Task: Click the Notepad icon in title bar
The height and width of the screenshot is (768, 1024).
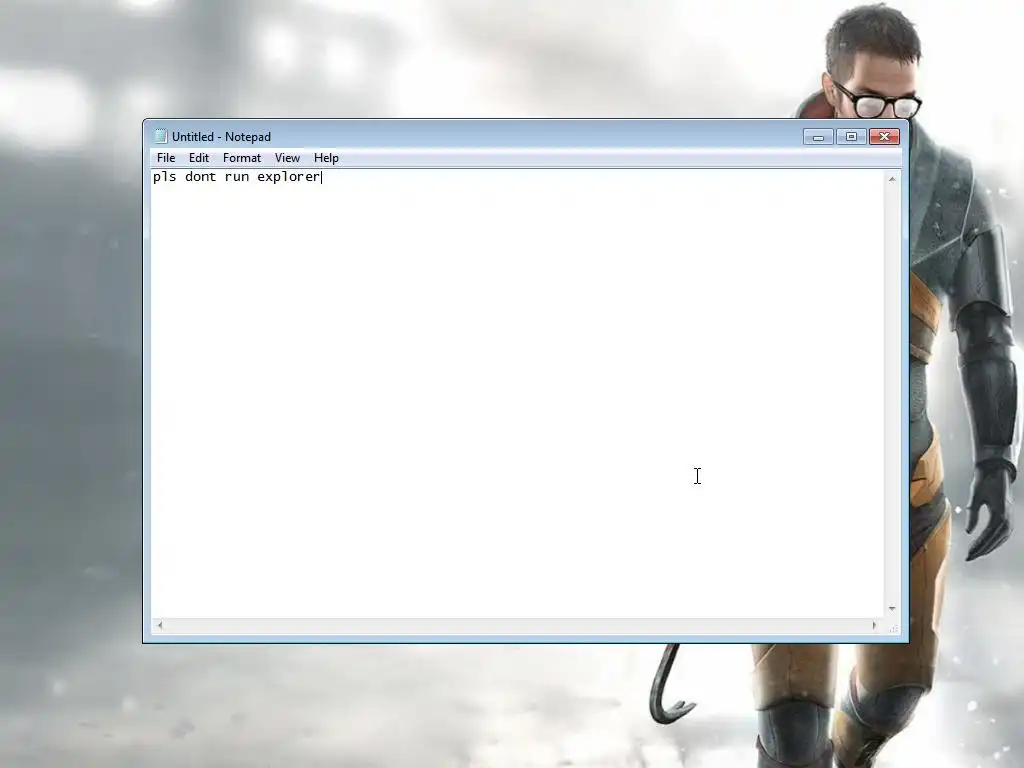Action: (161, 136)
